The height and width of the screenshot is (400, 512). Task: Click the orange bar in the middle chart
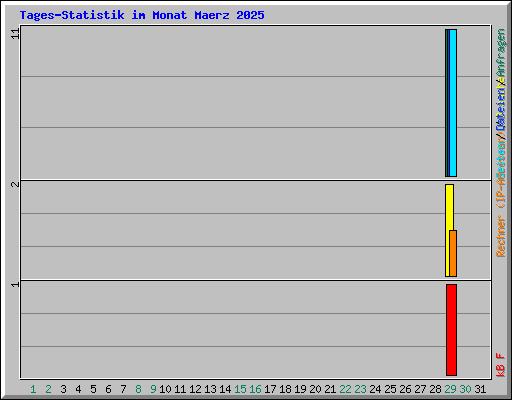point(453,253)
